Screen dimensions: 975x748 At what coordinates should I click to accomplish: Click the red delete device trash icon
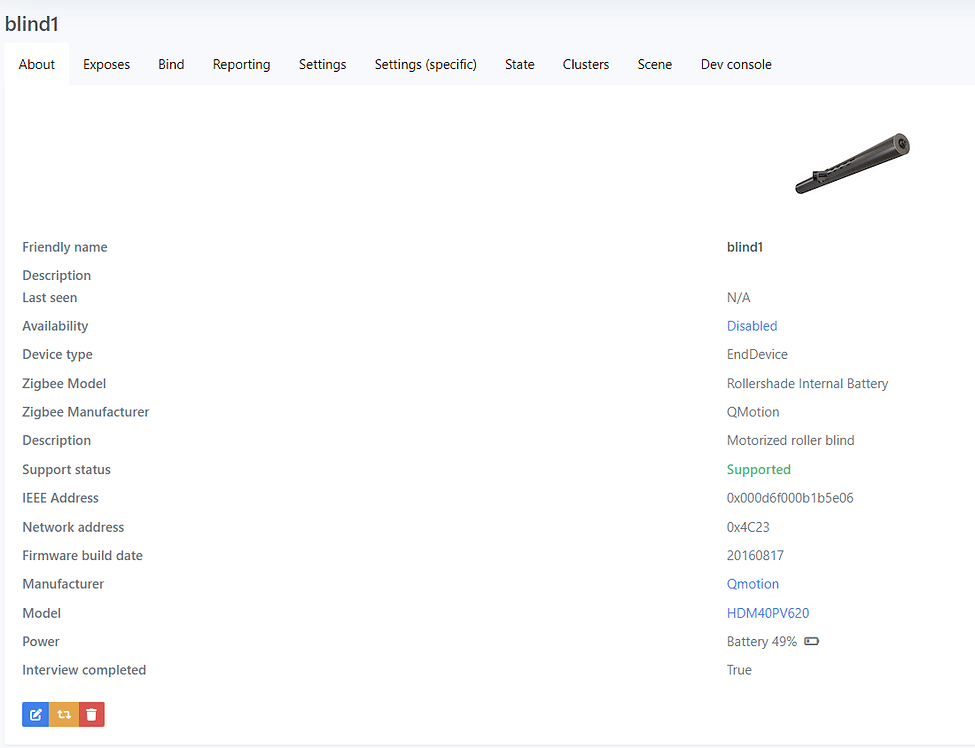(91, 714)
